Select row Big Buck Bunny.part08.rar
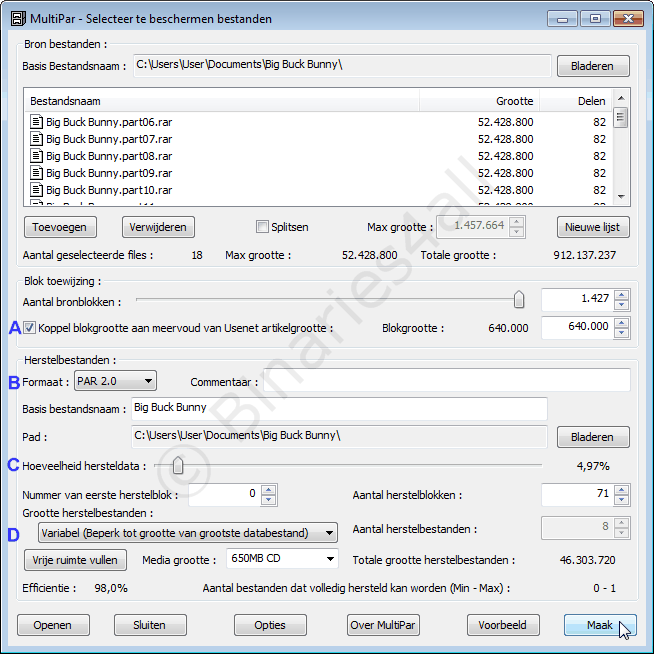Viewport: 654px width, 654px height. pyautogui.click(x=319, y=156)
